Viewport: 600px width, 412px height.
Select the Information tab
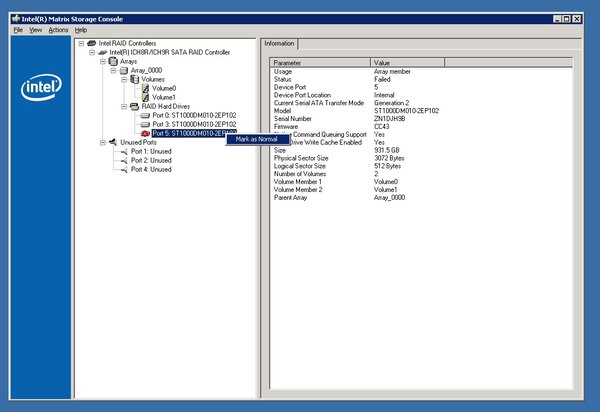coord(279,43)
